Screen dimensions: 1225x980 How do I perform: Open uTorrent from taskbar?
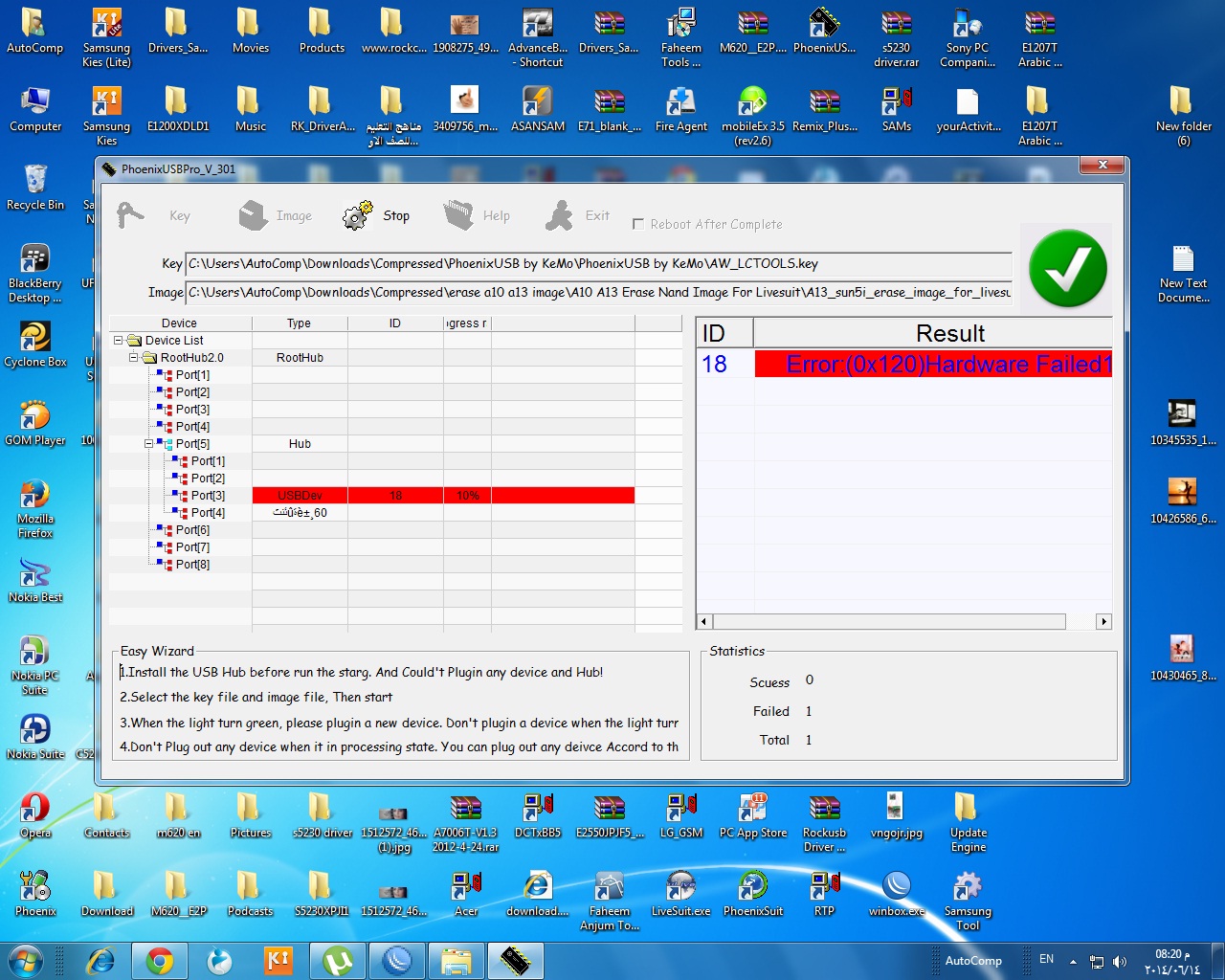click(338, 960)
